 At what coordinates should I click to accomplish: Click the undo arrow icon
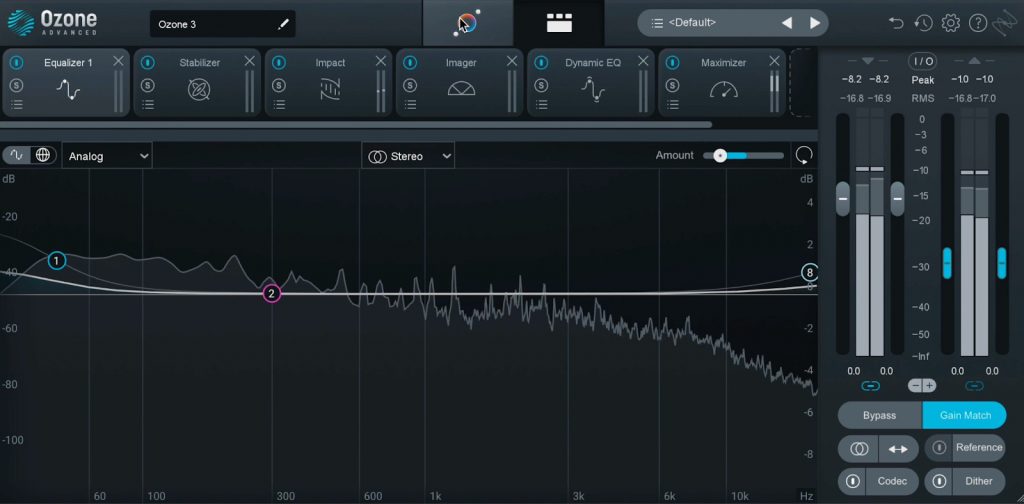pyautogui.click(x=896, y=24)
